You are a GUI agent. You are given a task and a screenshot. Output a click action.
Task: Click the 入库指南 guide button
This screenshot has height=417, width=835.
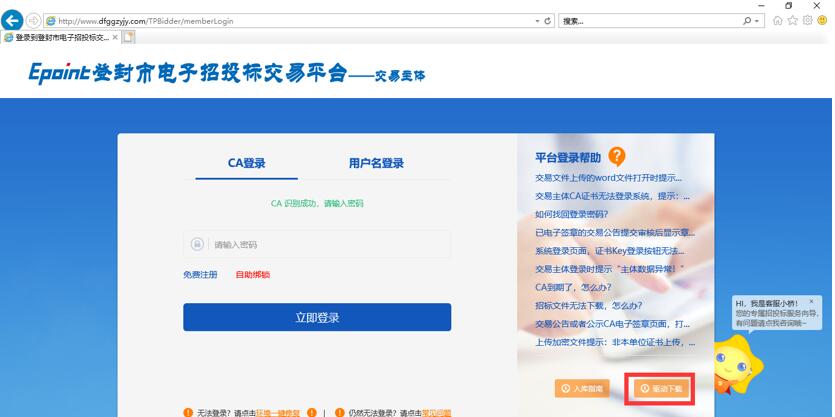pos(582,388)
